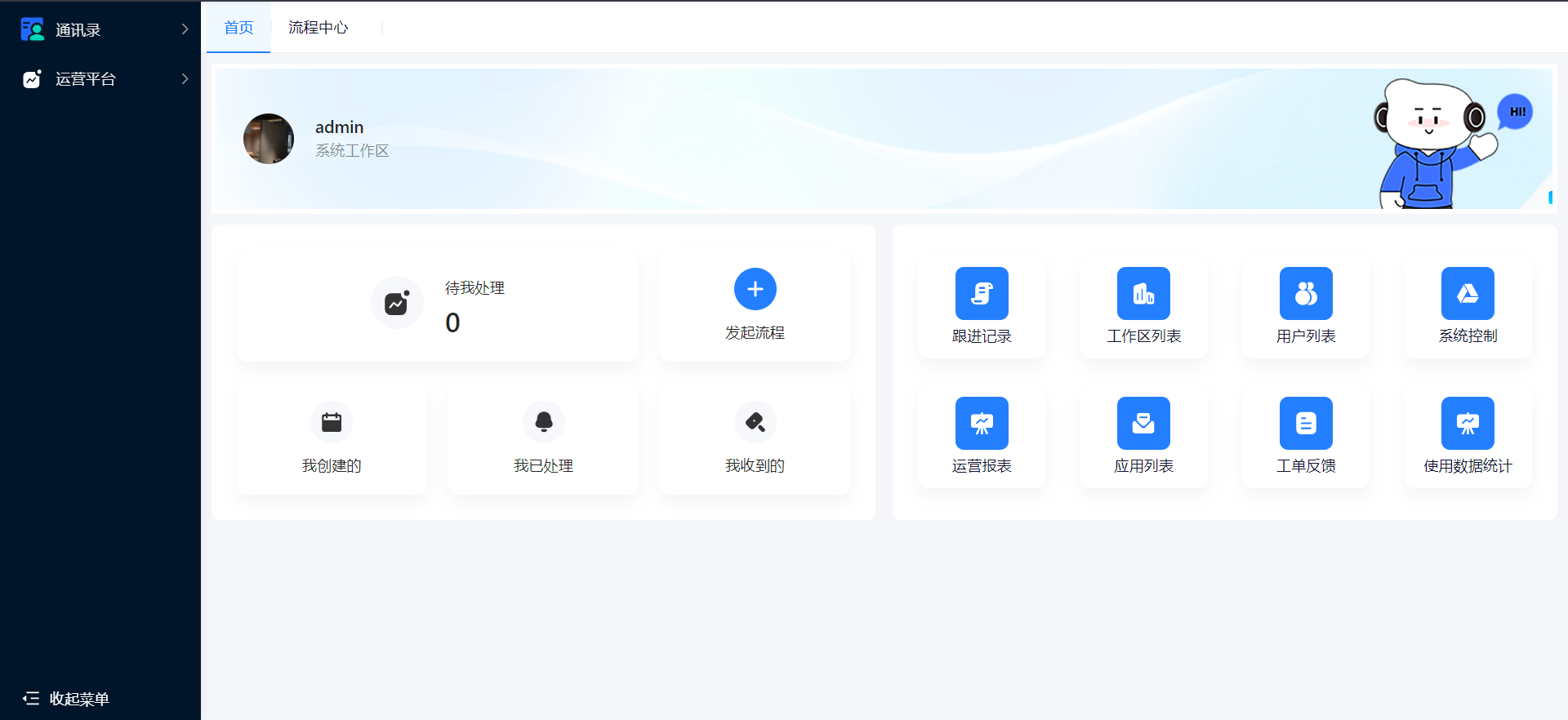Click the 用户列表 user list icon
The image size is (1568, 720).
1305,294
